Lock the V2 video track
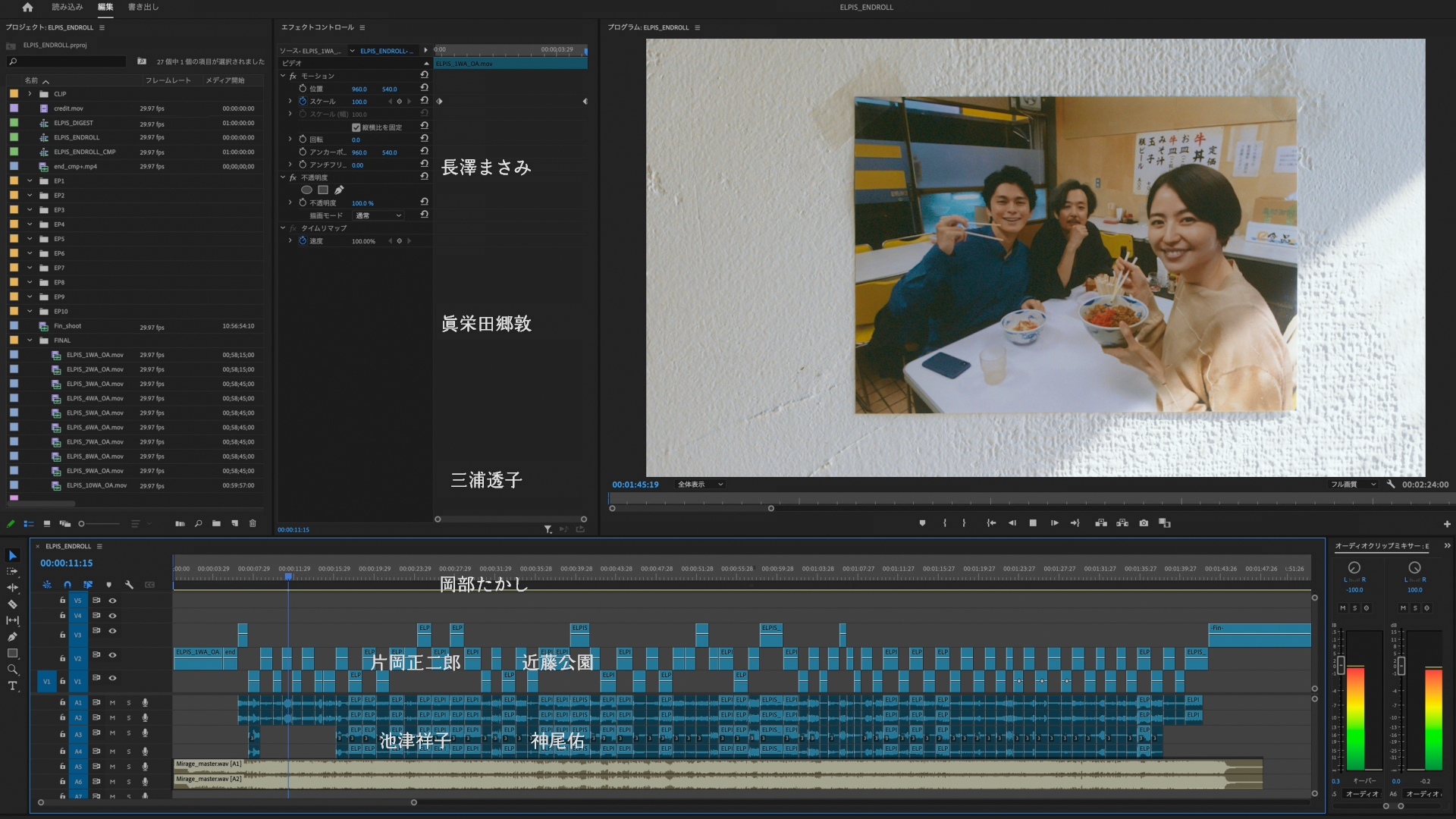Viewport: 1456px width, 819px height. click(63, 658)
